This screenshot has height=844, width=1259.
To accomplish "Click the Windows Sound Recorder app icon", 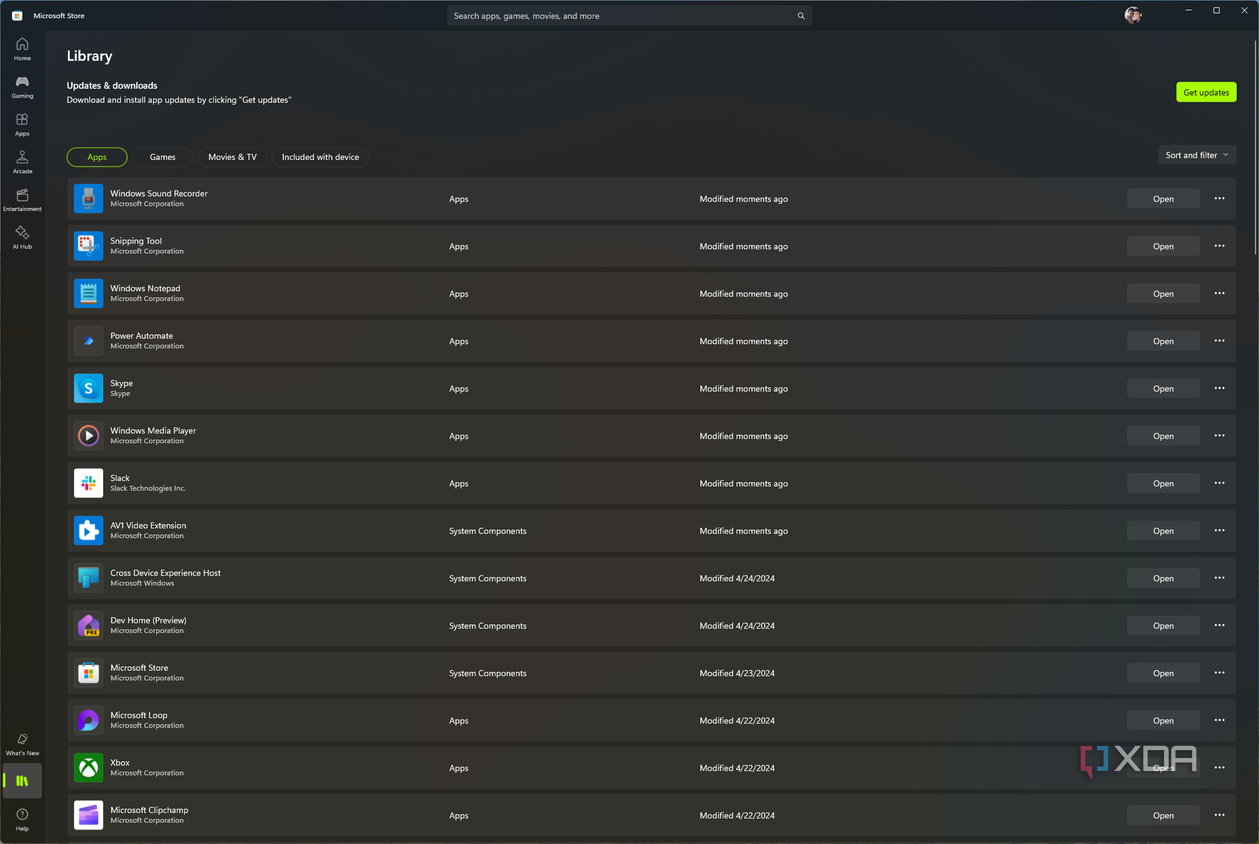I will pyautogui.click(x=88, y=199).
